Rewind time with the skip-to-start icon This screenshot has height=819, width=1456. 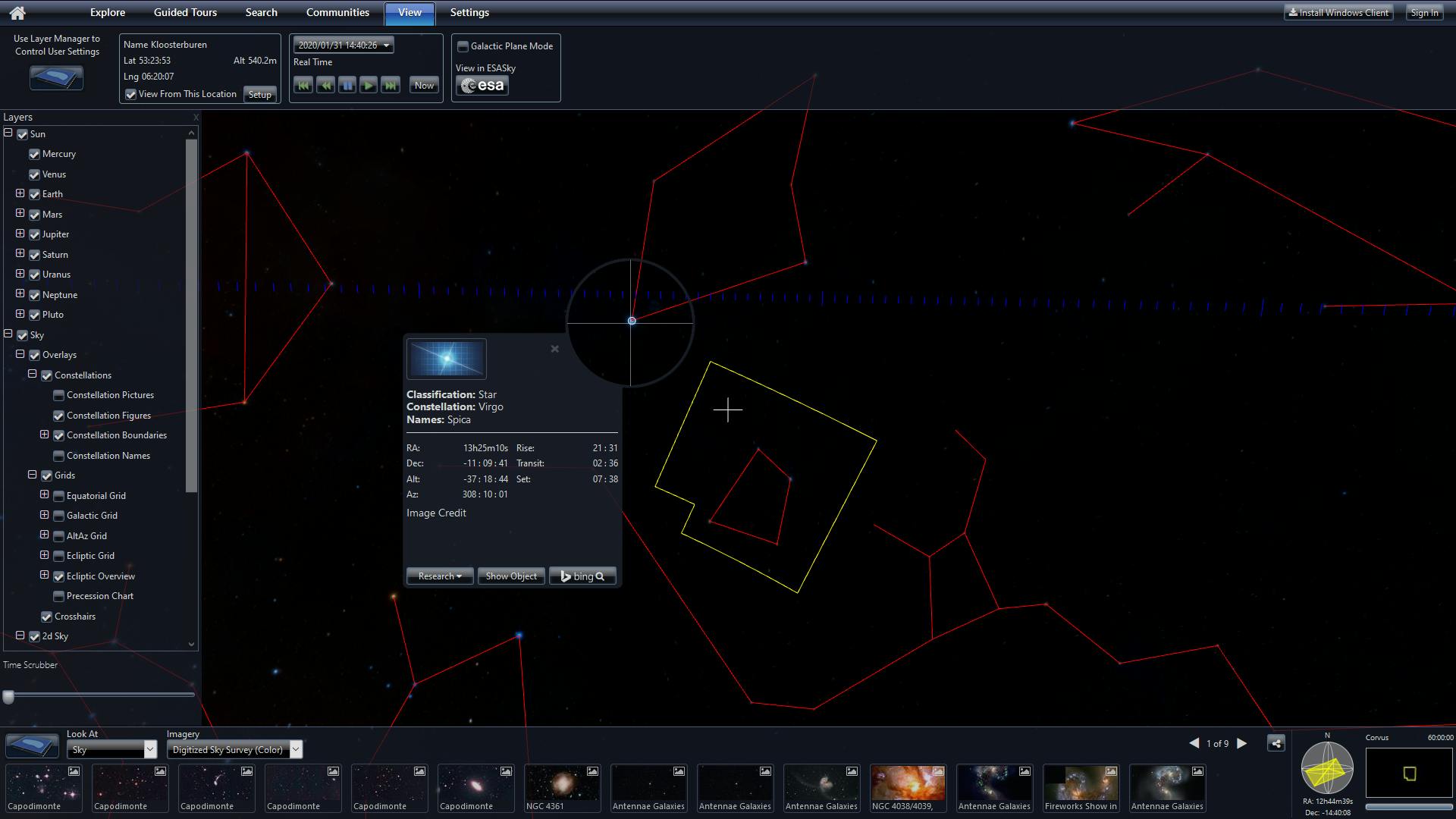click(303, 85)
